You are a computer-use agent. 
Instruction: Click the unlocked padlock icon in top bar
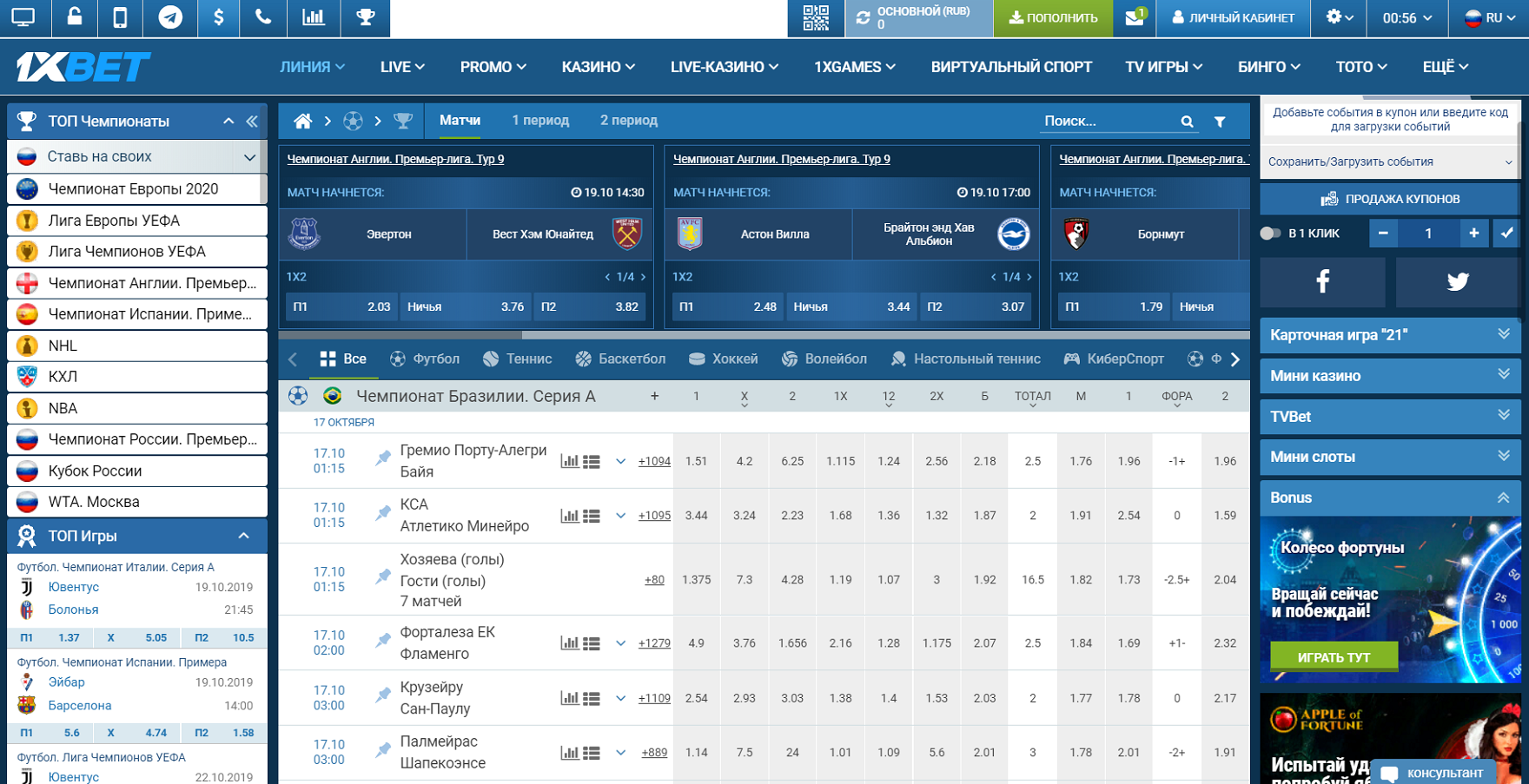(75, 17)
